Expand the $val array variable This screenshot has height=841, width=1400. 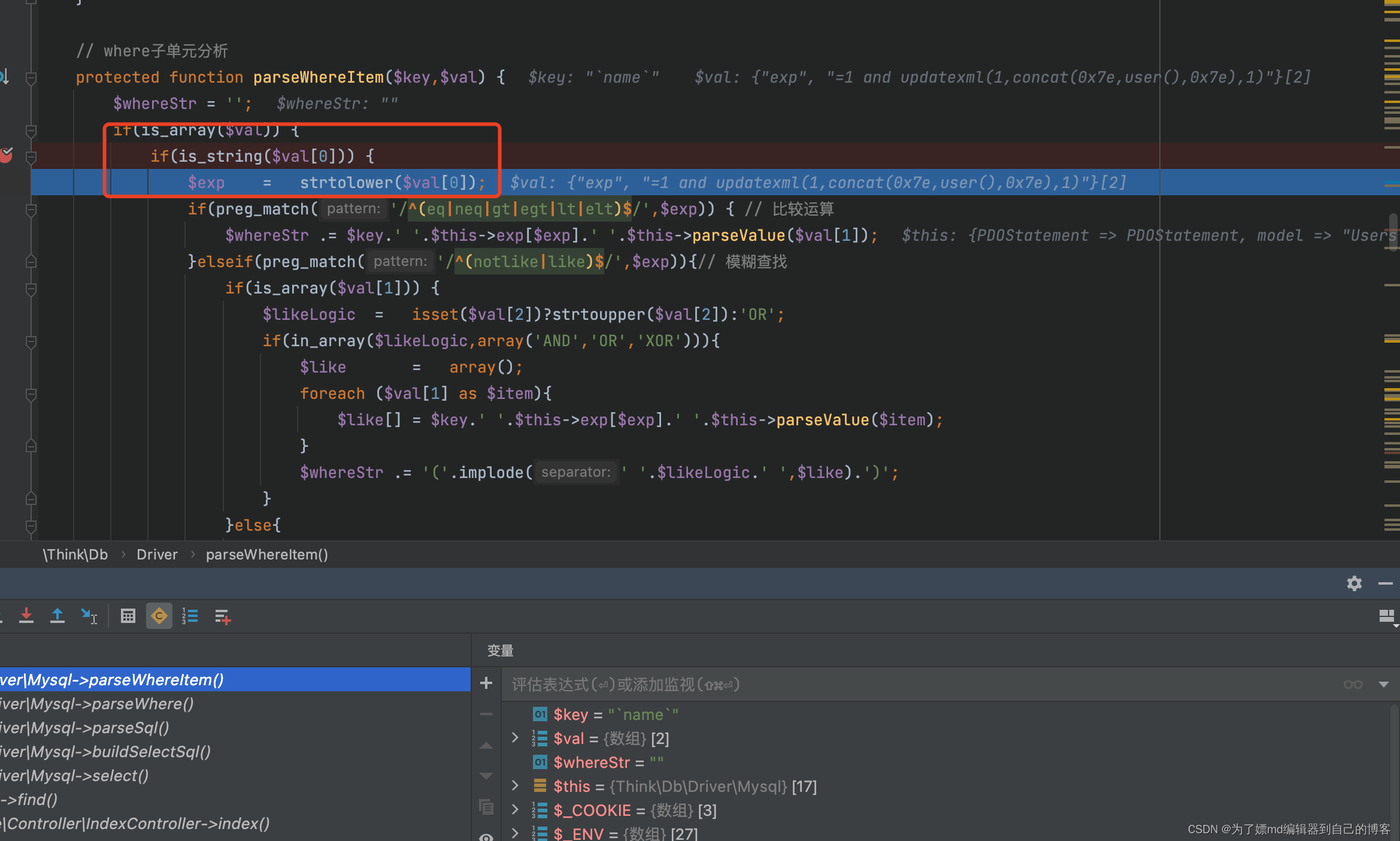[x=515, y=738]
